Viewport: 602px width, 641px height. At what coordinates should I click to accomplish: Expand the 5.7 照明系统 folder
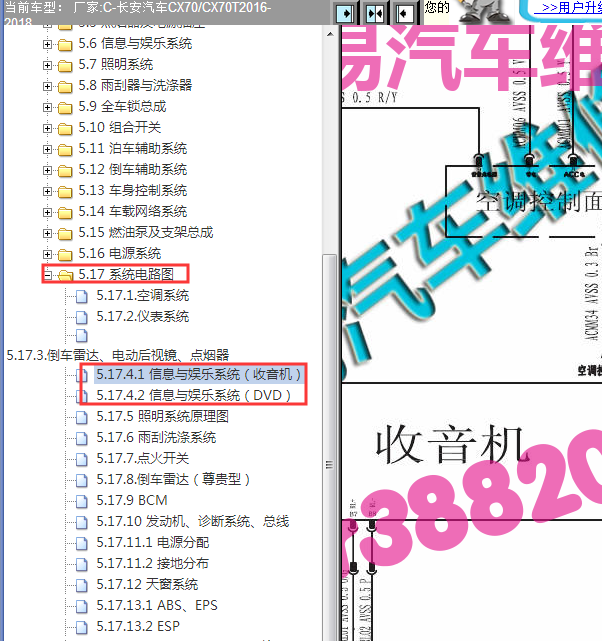[47, 65]
